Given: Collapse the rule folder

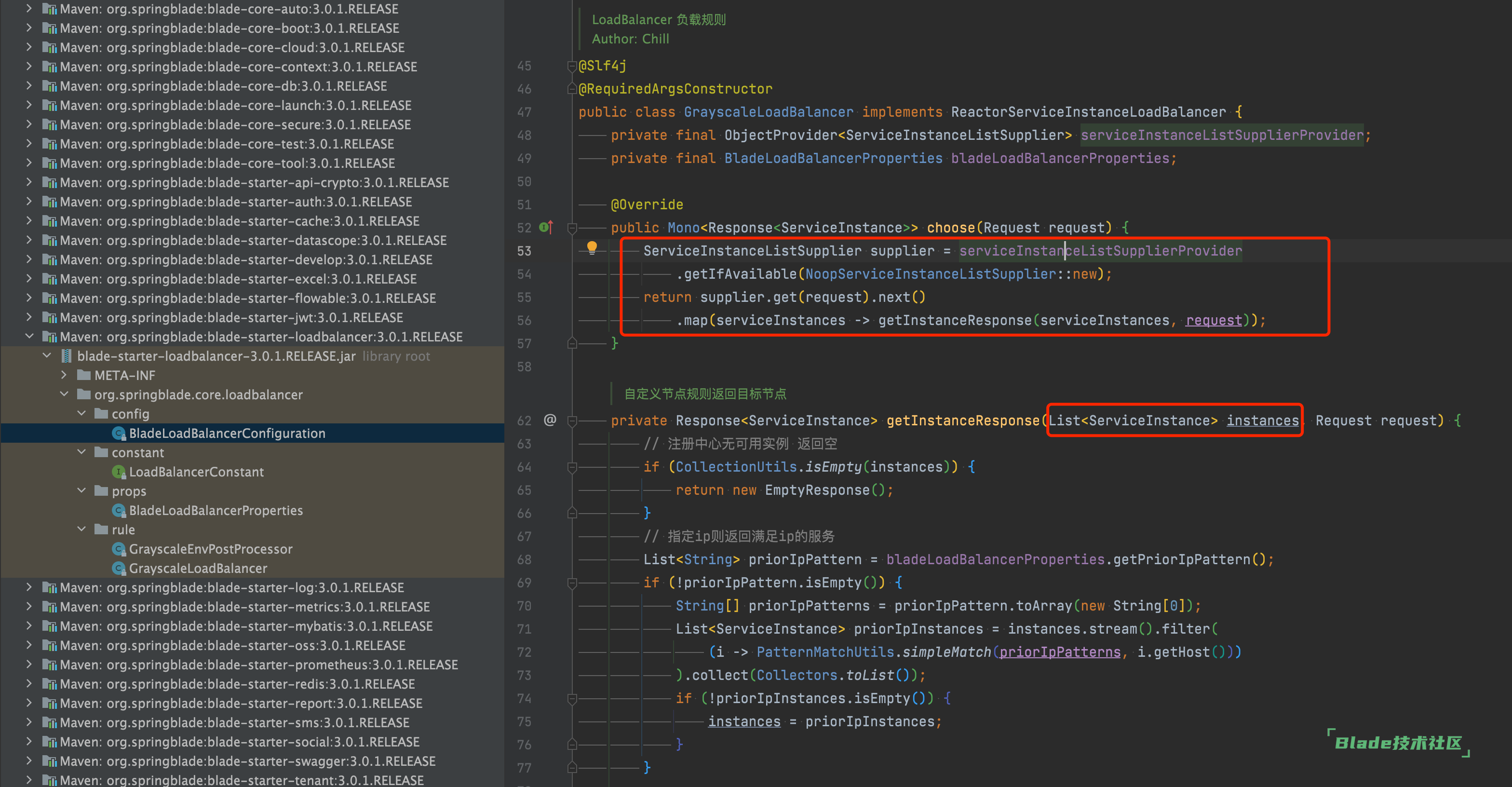Looking at the screenshot, I should (x=81, y=529).
